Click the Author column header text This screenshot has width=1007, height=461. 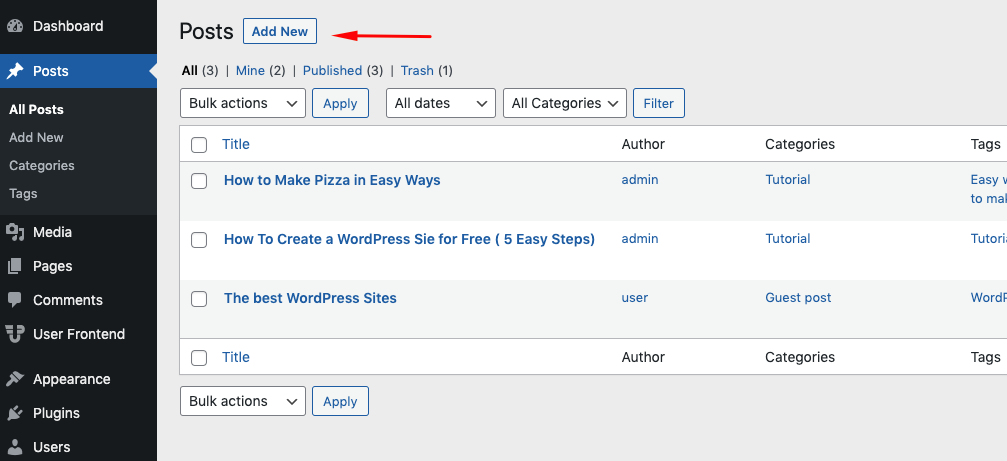coord(643,144)
